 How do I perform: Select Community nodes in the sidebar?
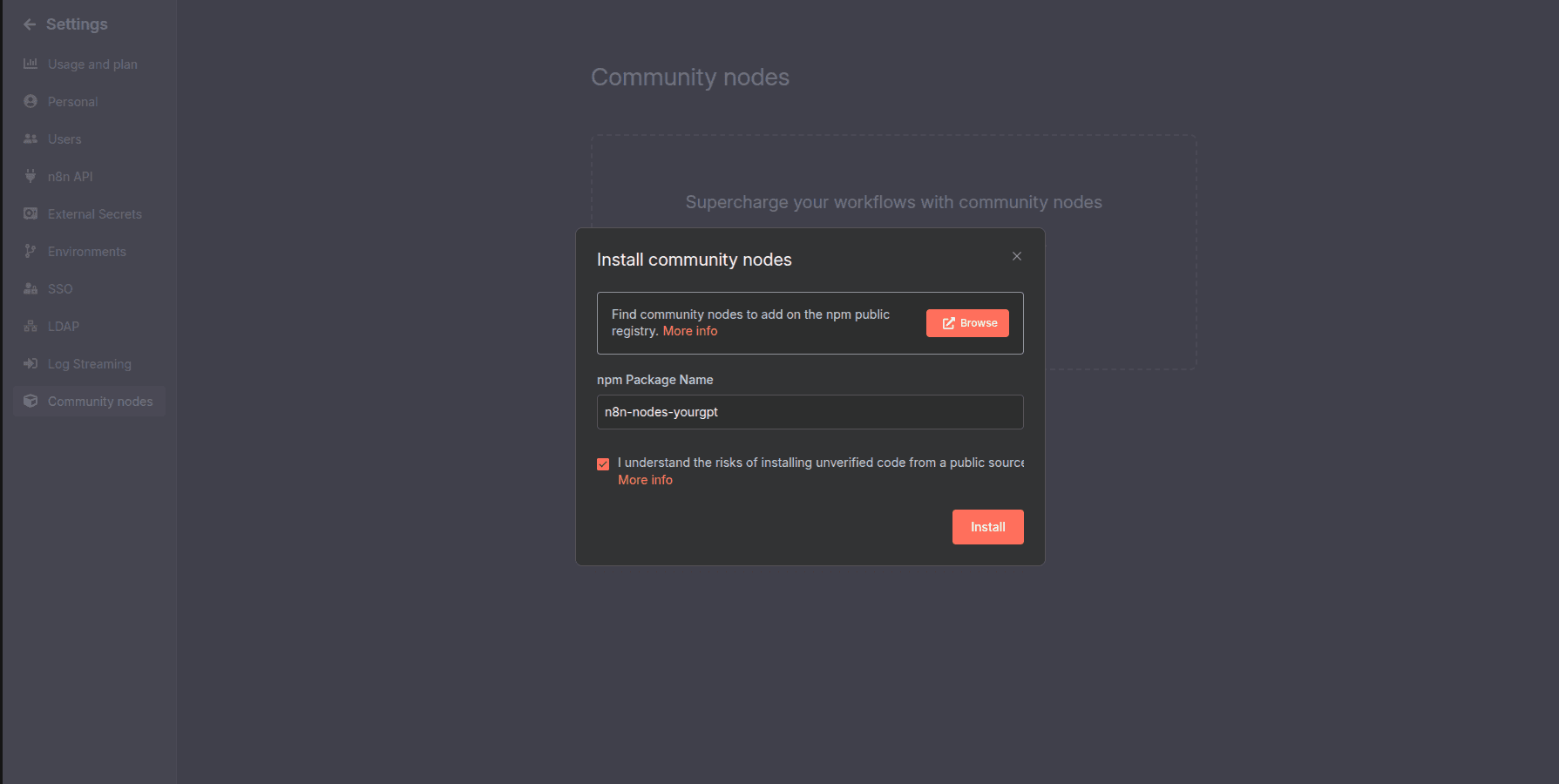point(100,401)
